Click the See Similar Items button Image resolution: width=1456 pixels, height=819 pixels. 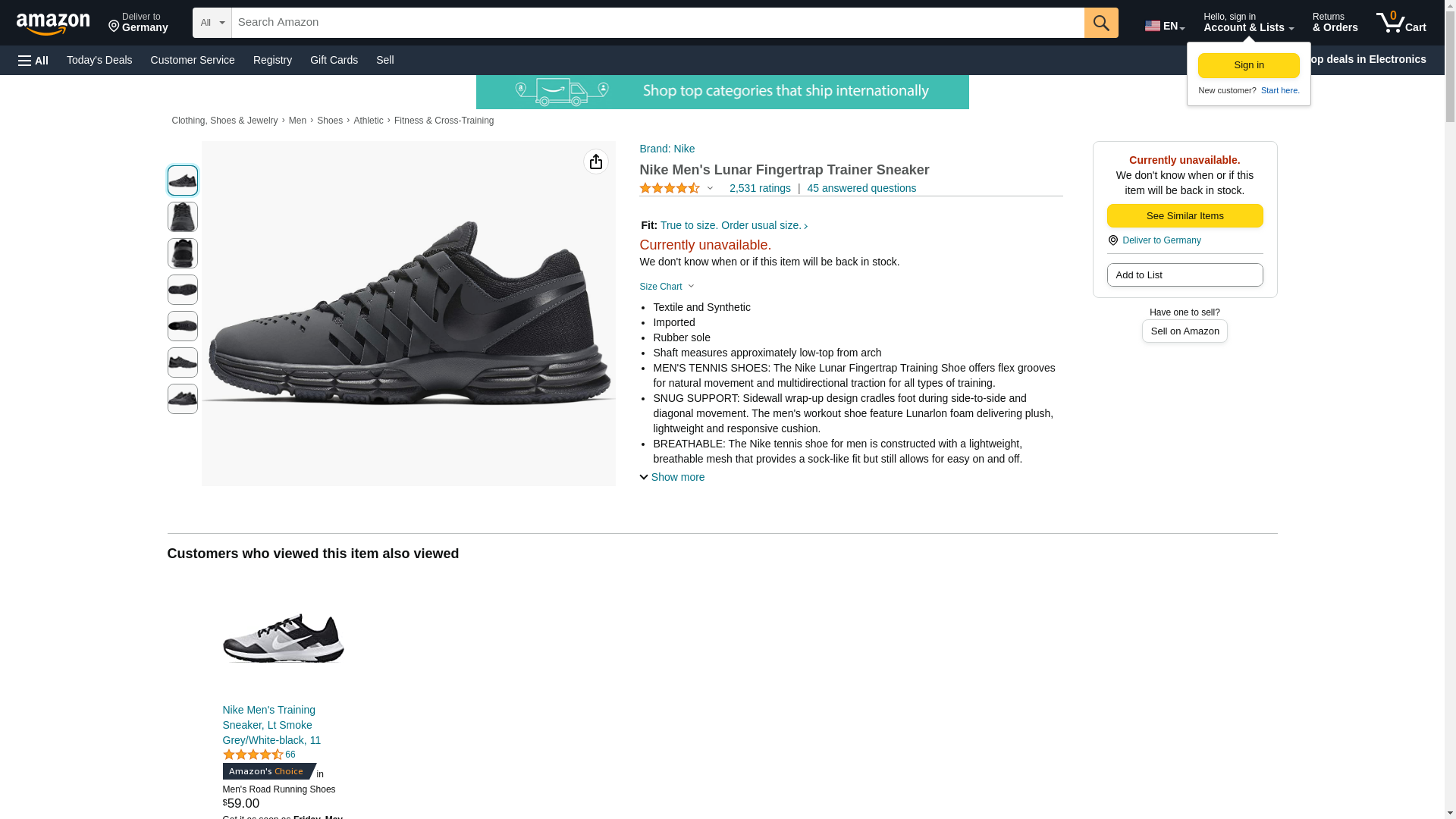[1185, 216]
